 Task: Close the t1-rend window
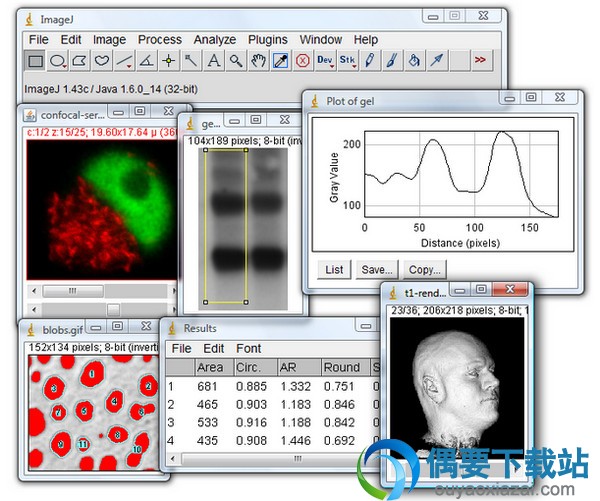(510, 289)
